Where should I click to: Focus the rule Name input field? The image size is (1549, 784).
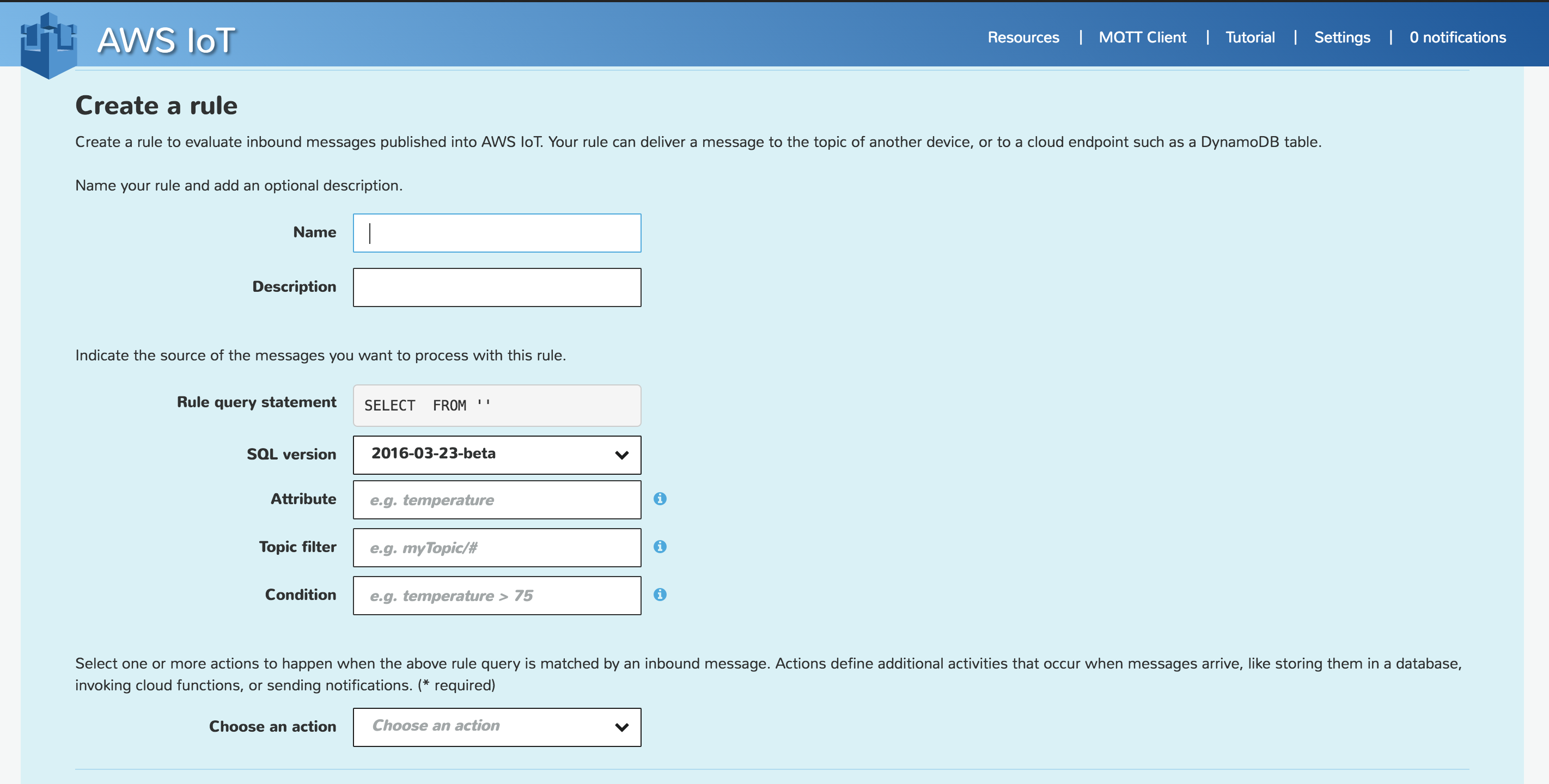(497, 232)
